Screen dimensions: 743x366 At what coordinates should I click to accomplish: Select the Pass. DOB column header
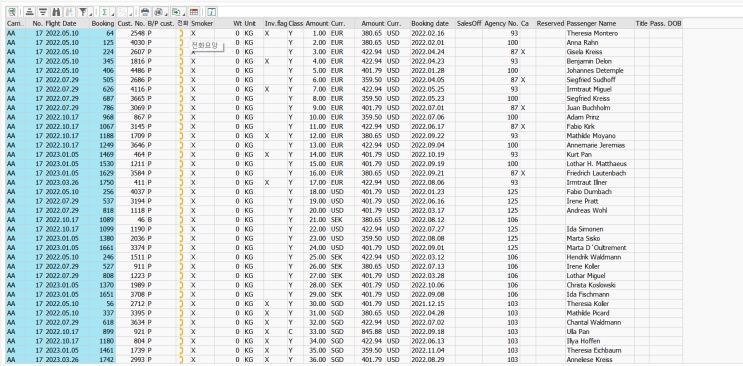point(665,23)
